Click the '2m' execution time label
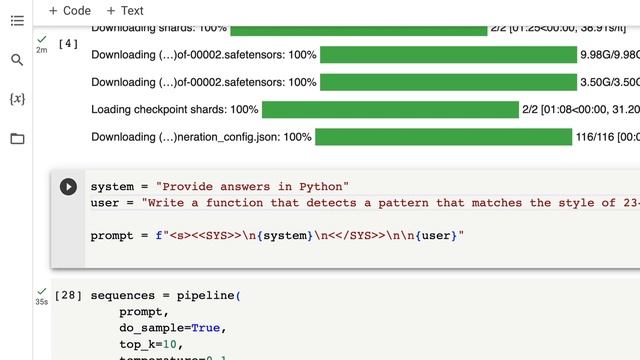 42,50
